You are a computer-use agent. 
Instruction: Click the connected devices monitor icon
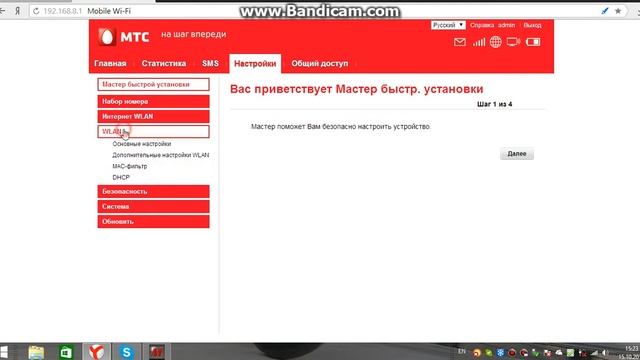tap(513, 42)
